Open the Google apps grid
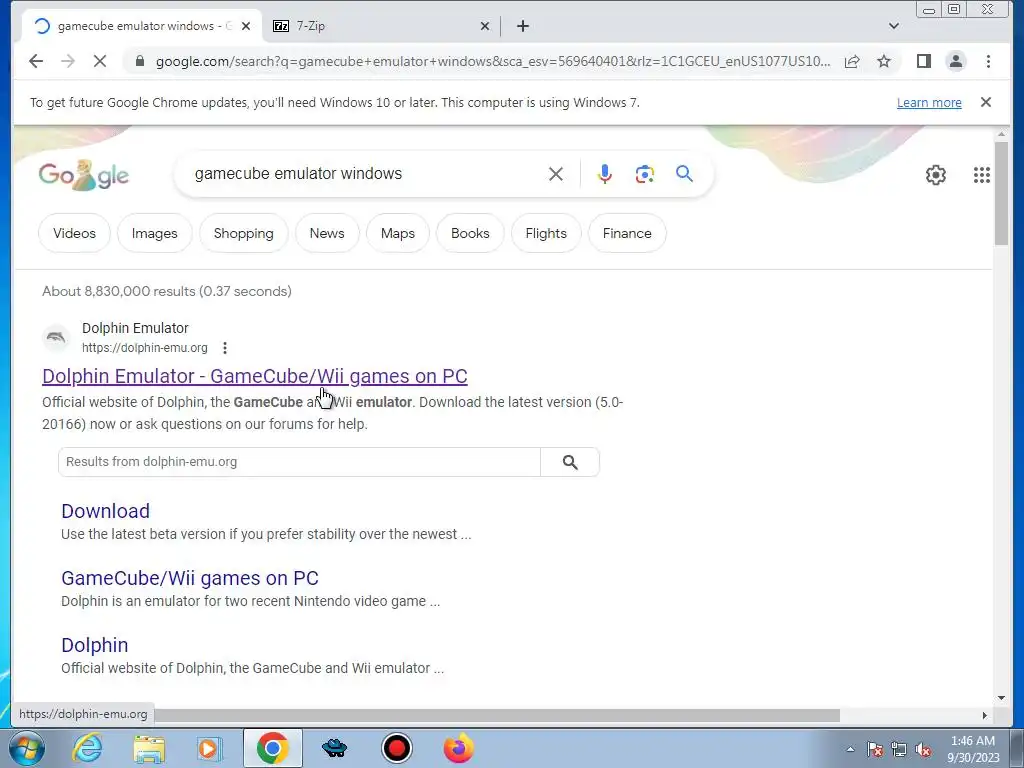This screenshot has width=1024, height=768. [x=982, y=174]
